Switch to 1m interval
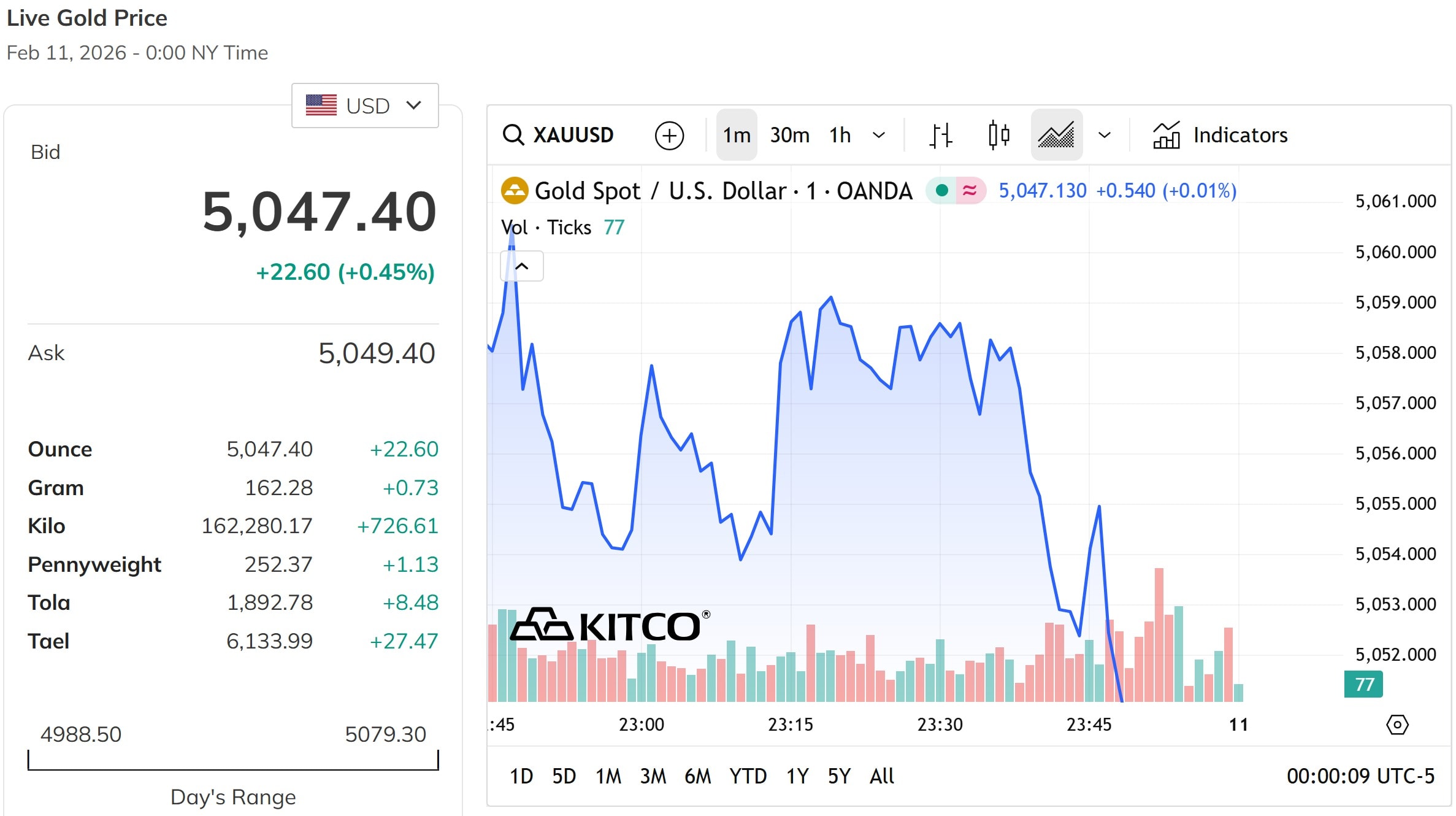Image resolution: width=1456 pixels, height=816 pixels. coord(736,135)
